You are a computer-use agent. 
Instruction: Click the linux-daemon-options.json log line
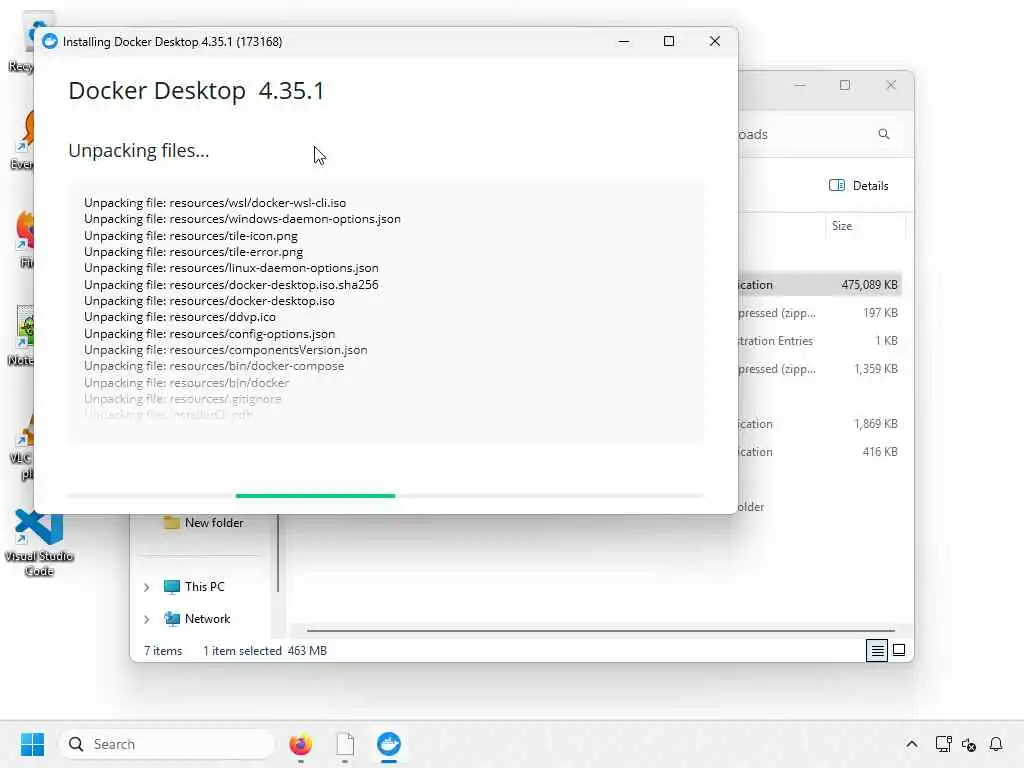231,268
